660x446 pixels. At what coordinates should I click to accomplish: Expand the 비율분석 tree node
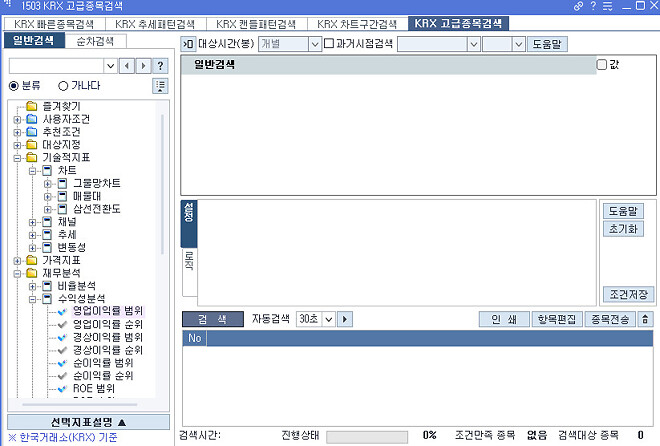coord(32,287)
